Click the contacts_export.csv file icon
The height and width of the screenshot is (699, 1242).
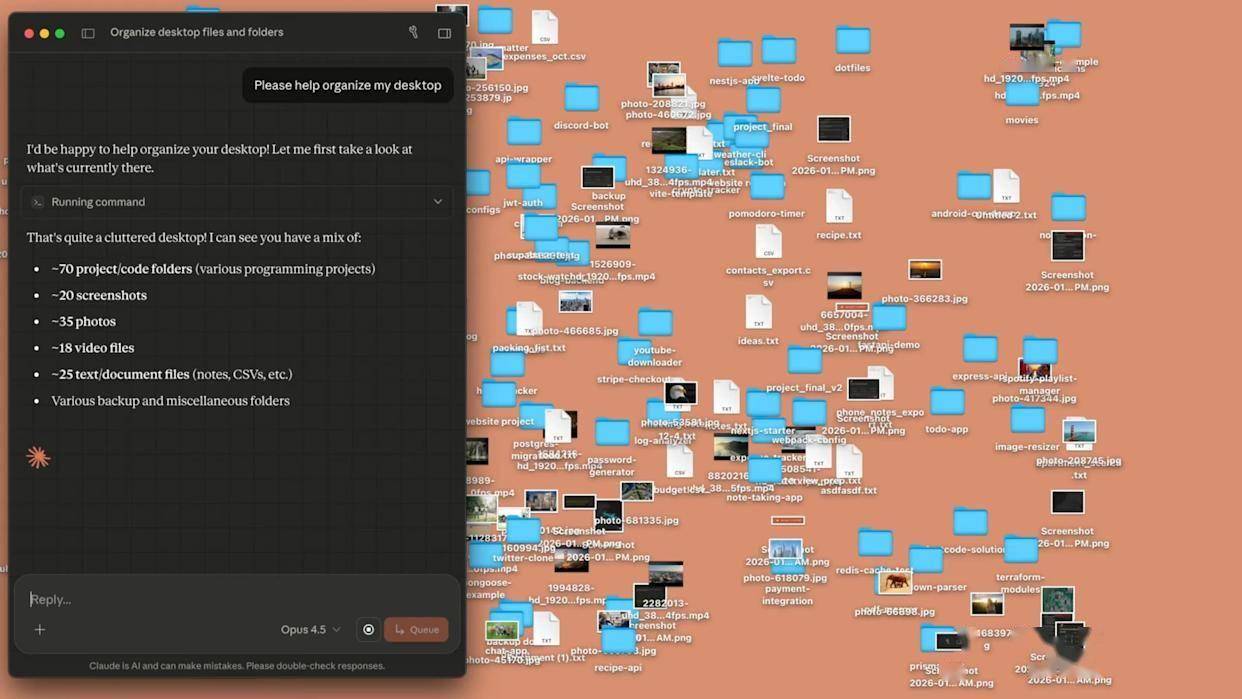(768, 242)
